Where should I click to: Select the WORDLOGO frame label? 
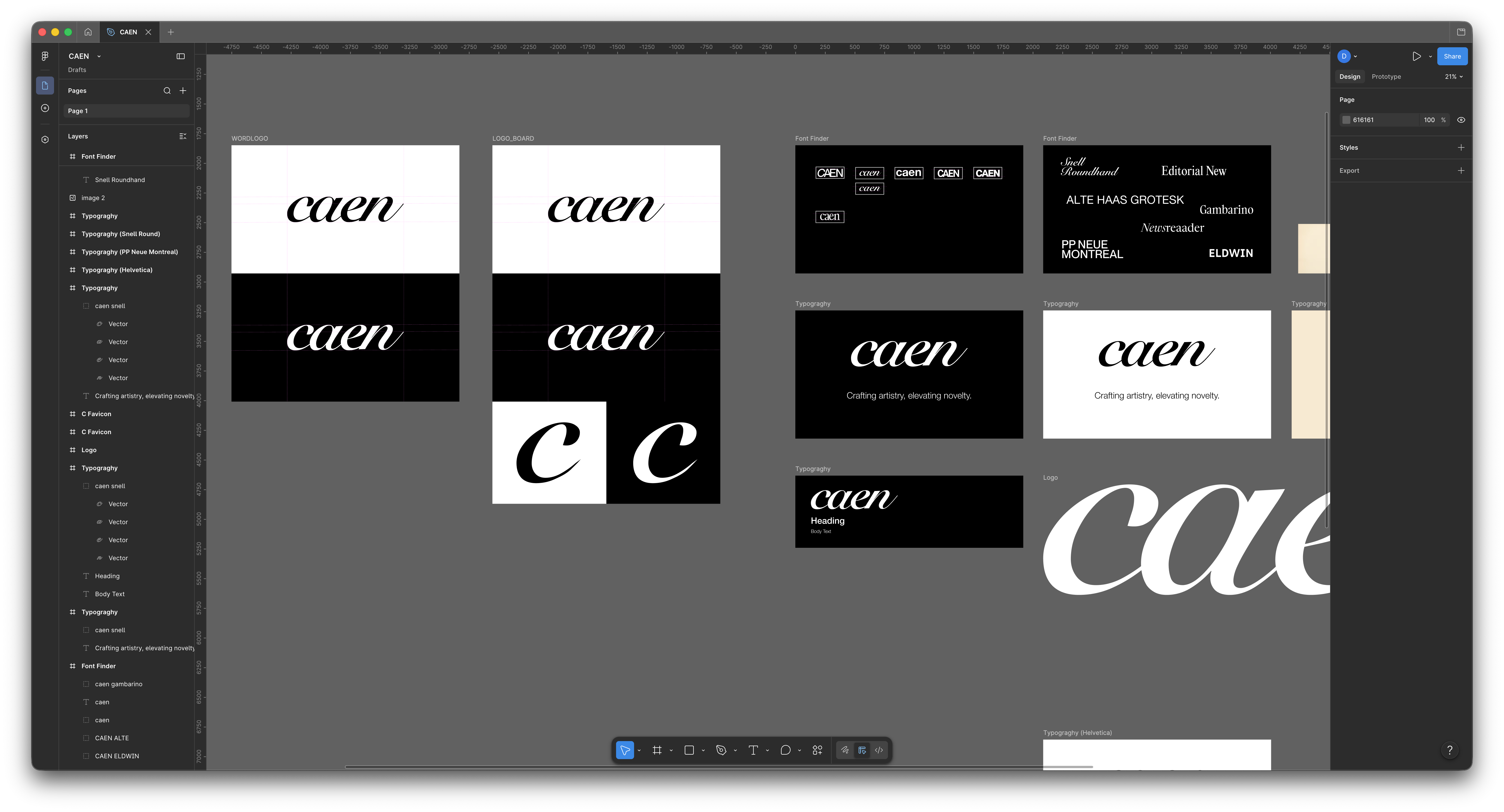[x=249, y=138]
